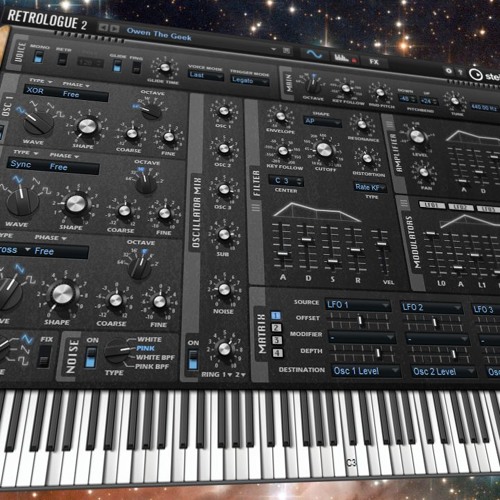The height and width of the screenshot is (500, 500).
Task: Open the Filter TYPE dropdown showing Rate KF
Action: pos(370,187)
